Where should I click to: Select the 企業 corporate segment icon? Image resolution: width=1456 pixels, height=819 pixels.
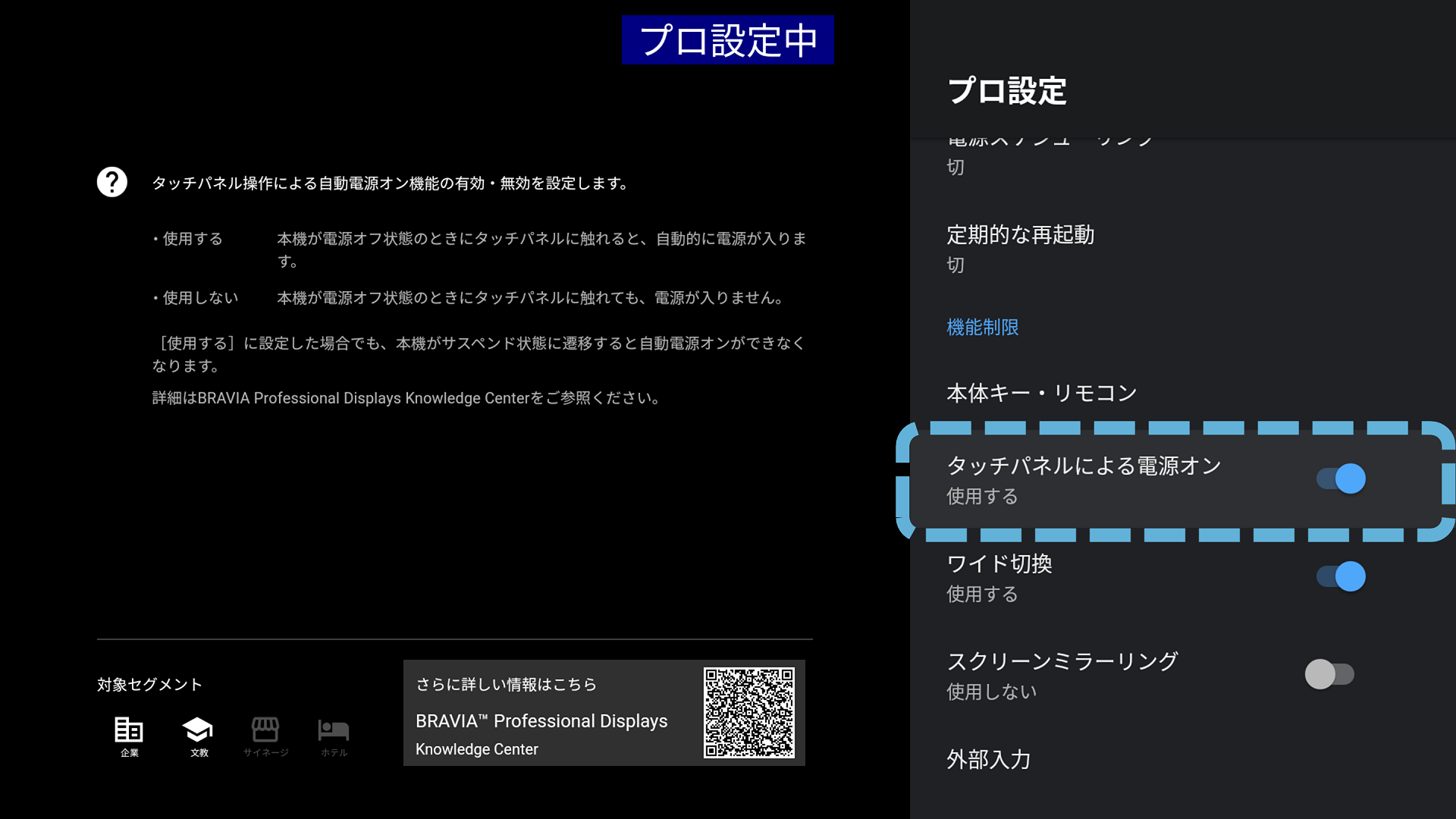coord(129,730)
